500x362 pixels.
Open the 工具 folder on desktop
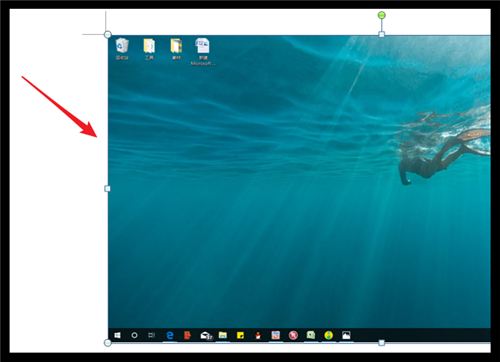(x=149, y=48)
